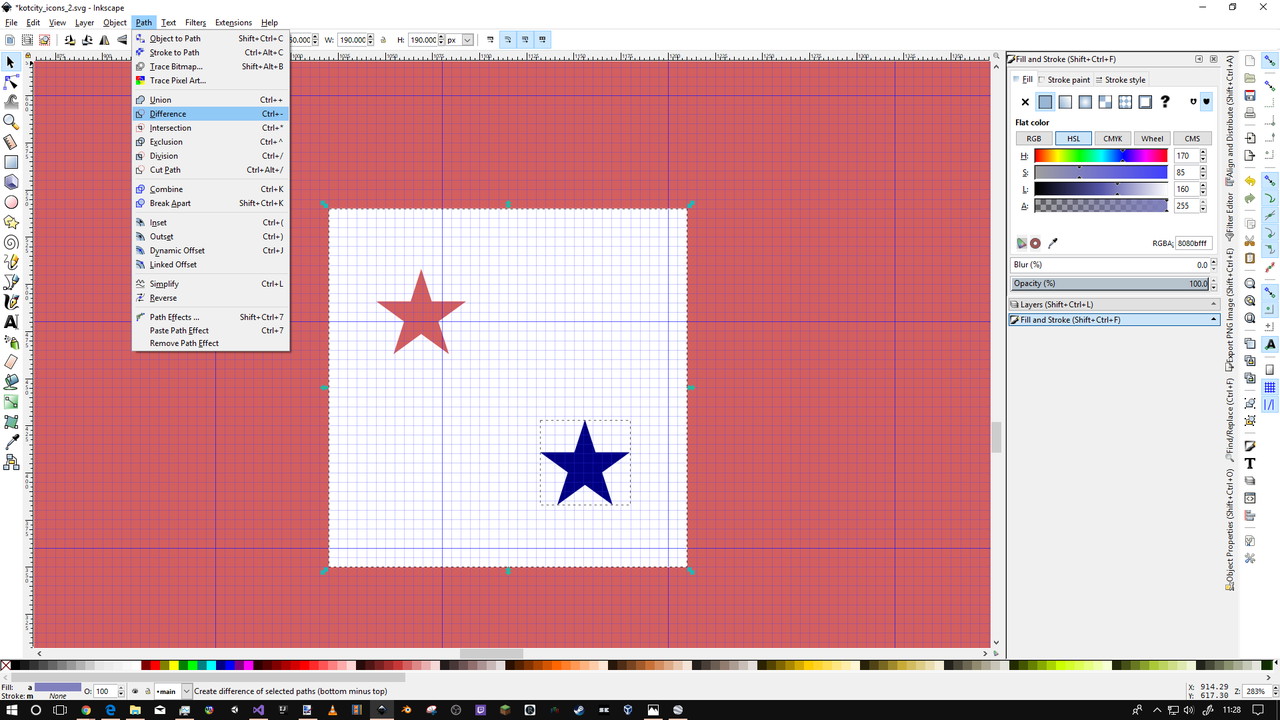Adjust Blur percent stepper
The image size is (1280, 720).
[x=1214, y=265]
